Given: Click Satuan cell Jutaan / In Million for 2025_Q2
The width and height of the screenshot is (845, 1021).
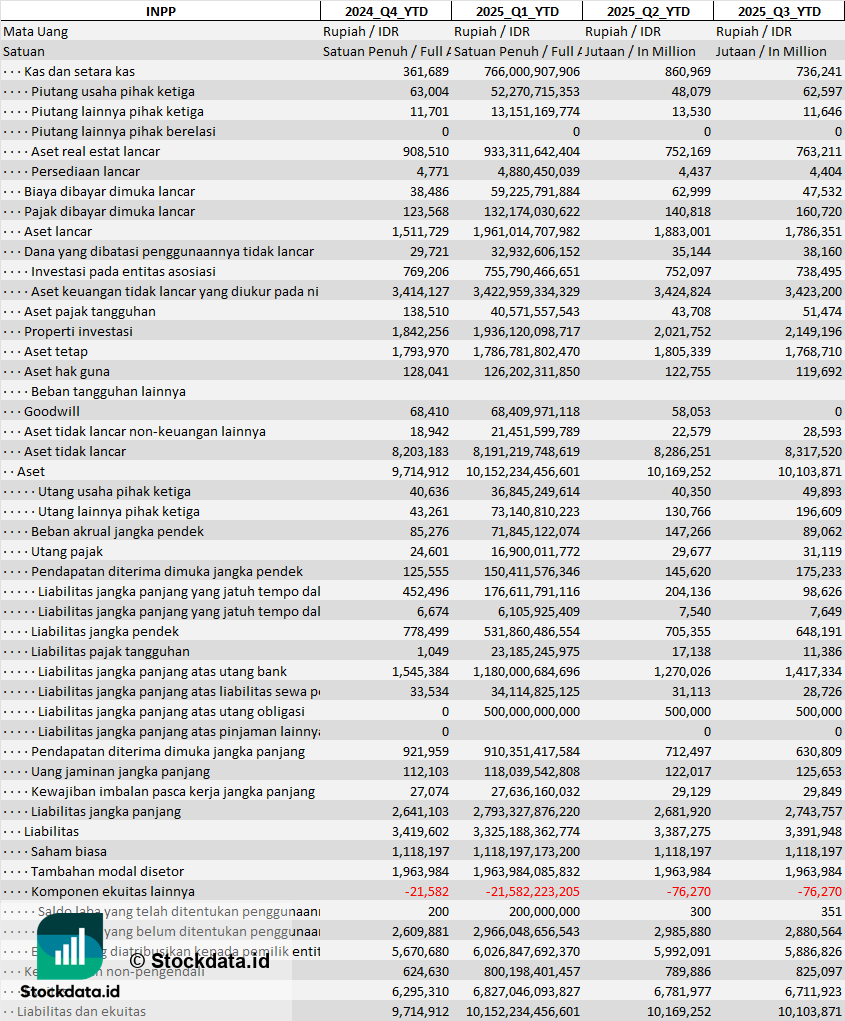Looking at the screenshot, I should [640, 51].
